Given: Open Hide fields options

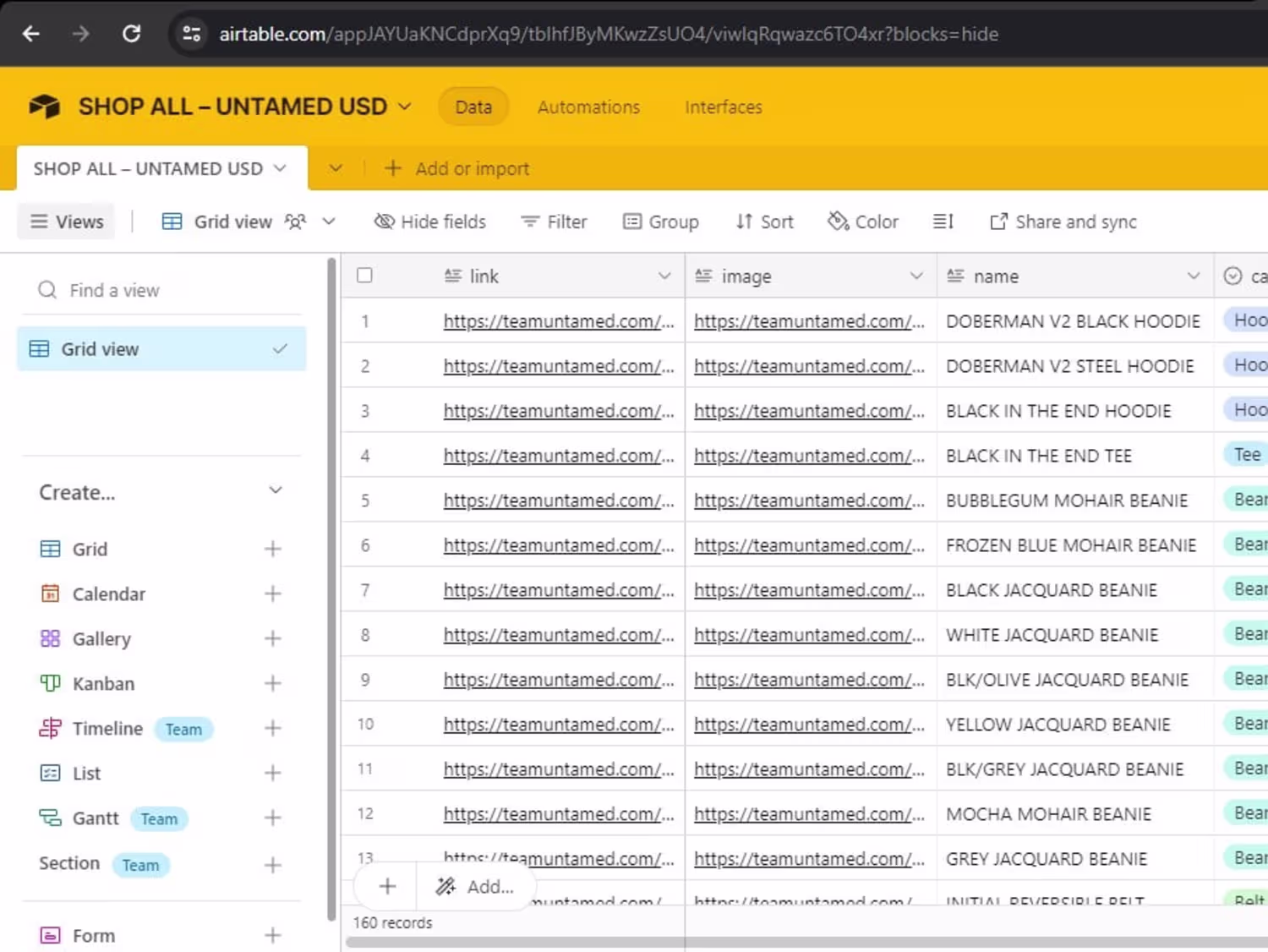Looking at the screenshot, I should 430,222.
